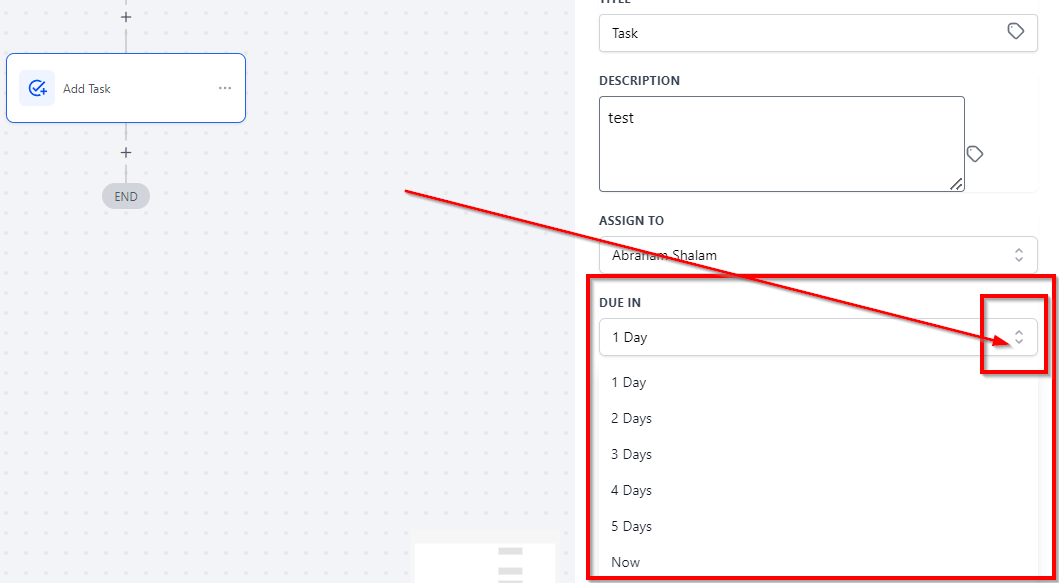1059x583 pixels.
Task: Click the plus icon above Add Task
Action: (126, 17)
